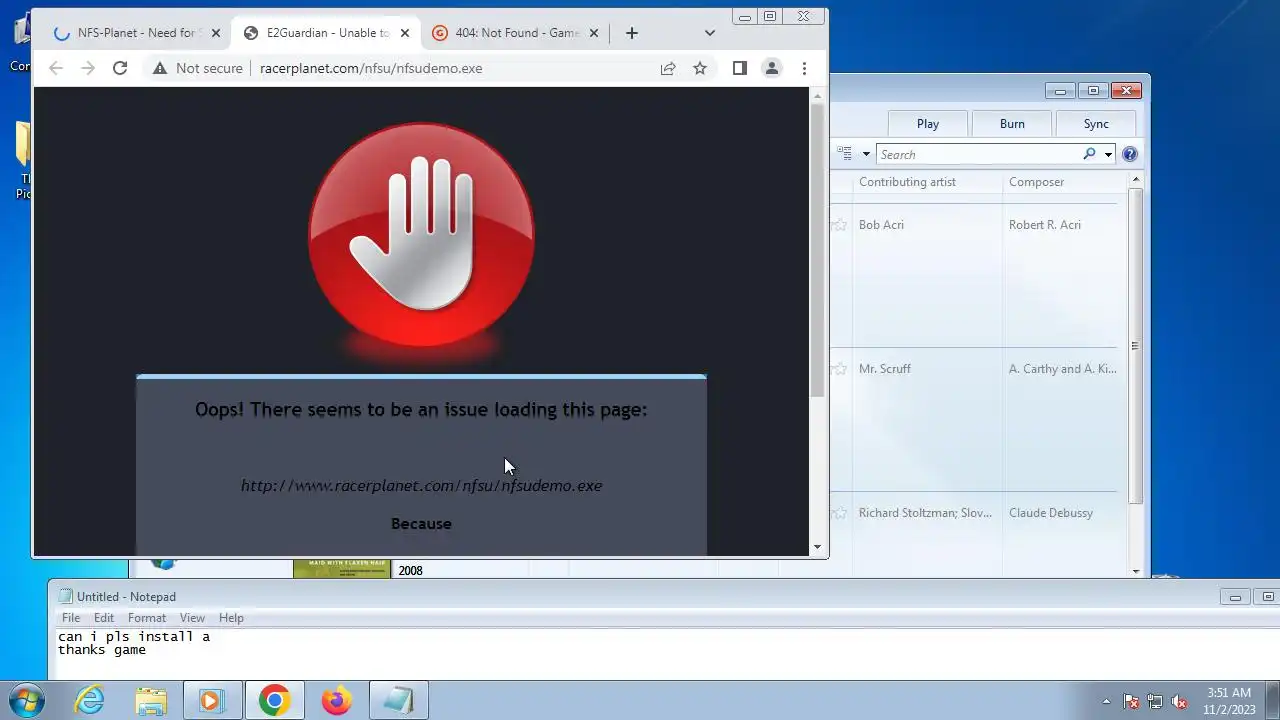Open Media Player help icon

pyautogui.click(x=1130, y=154)
